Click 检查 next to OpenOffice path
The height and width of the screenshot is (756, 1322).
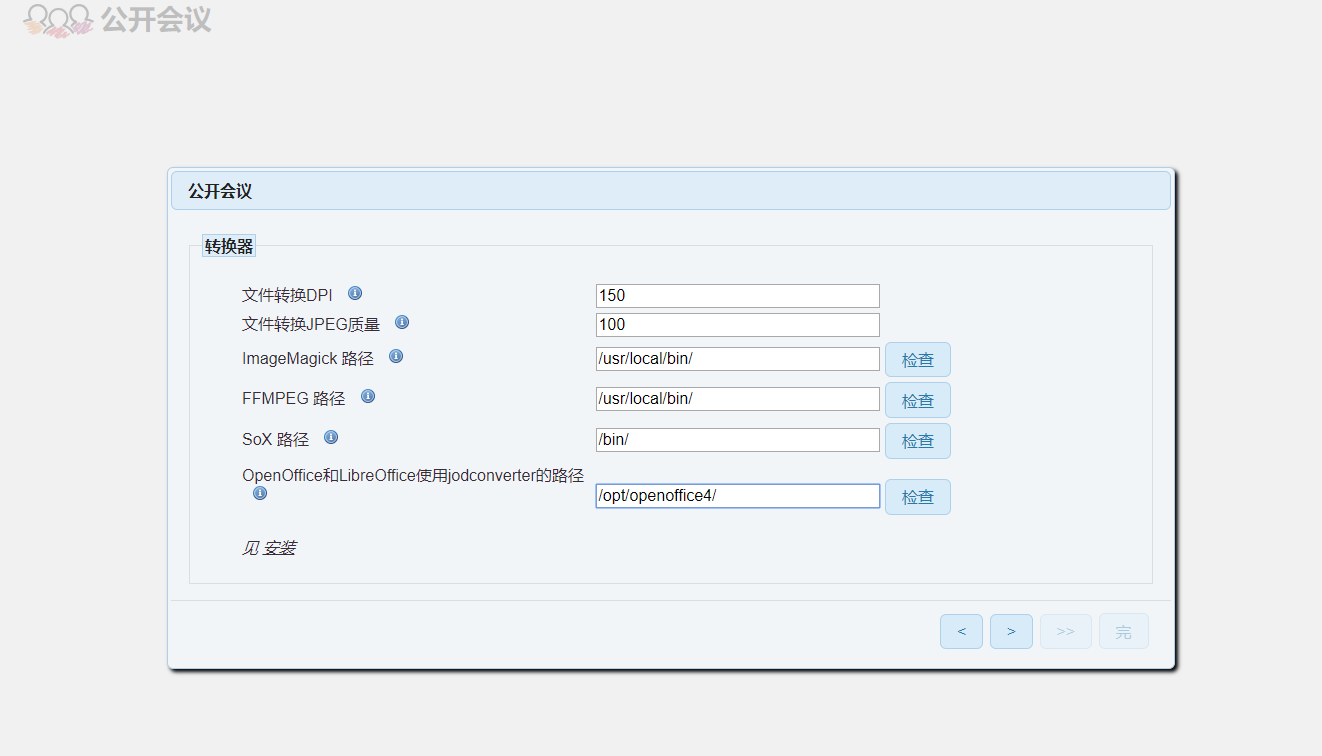[x=918, y=497]
